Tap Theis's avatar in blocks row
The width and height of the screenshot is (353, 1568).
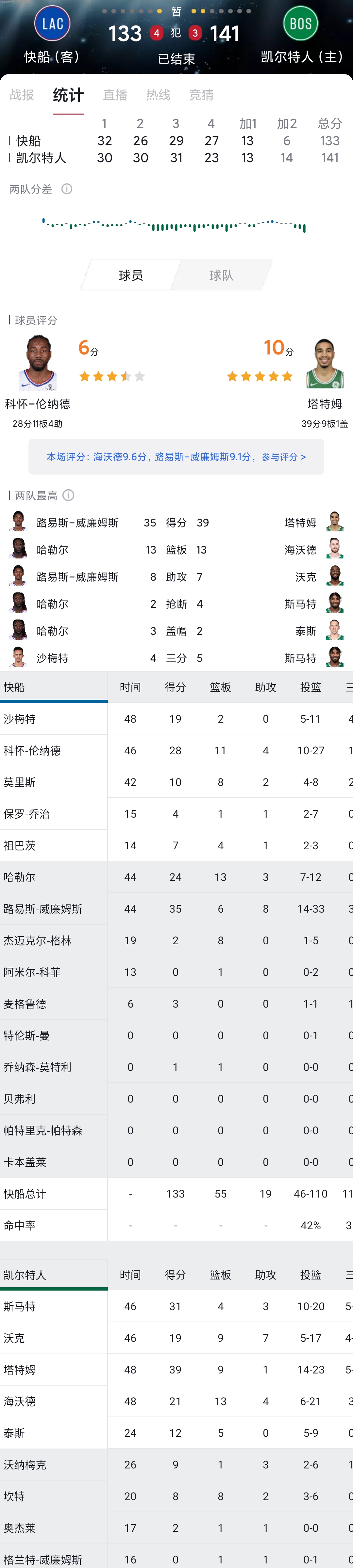[334, 631]
